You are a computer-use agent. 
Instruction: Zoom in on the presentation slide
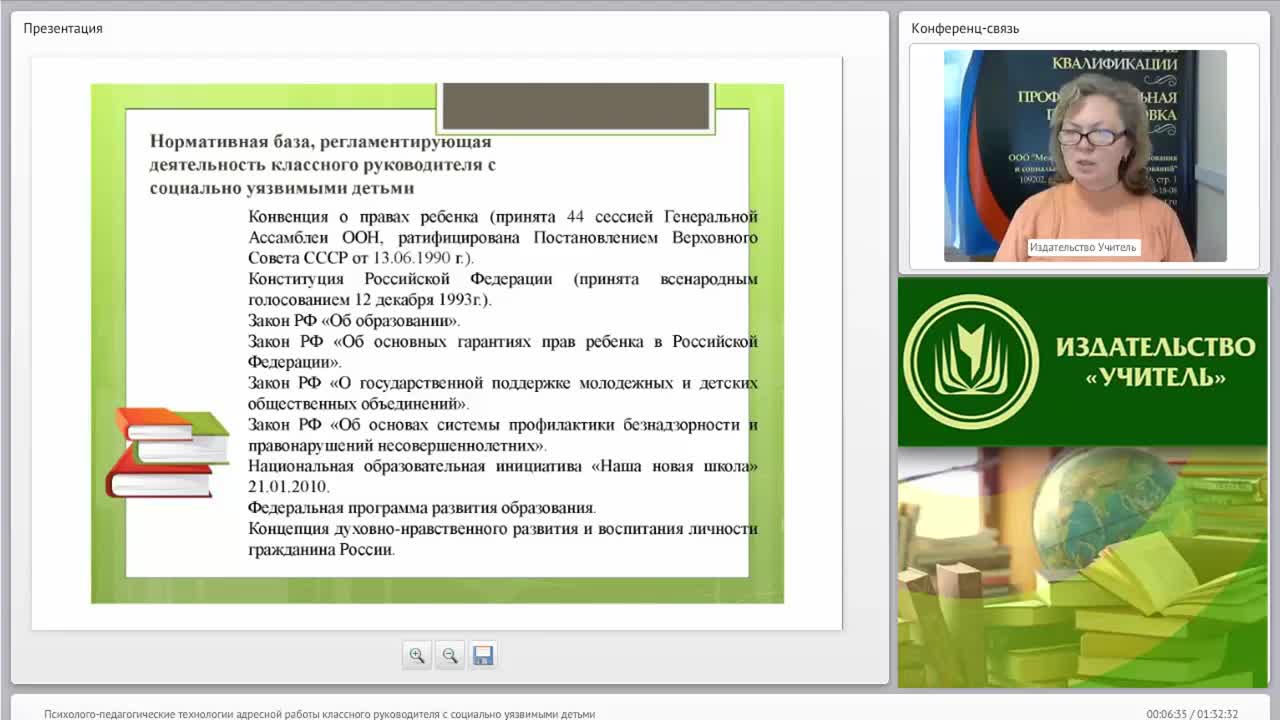click(x=417, y=656)
